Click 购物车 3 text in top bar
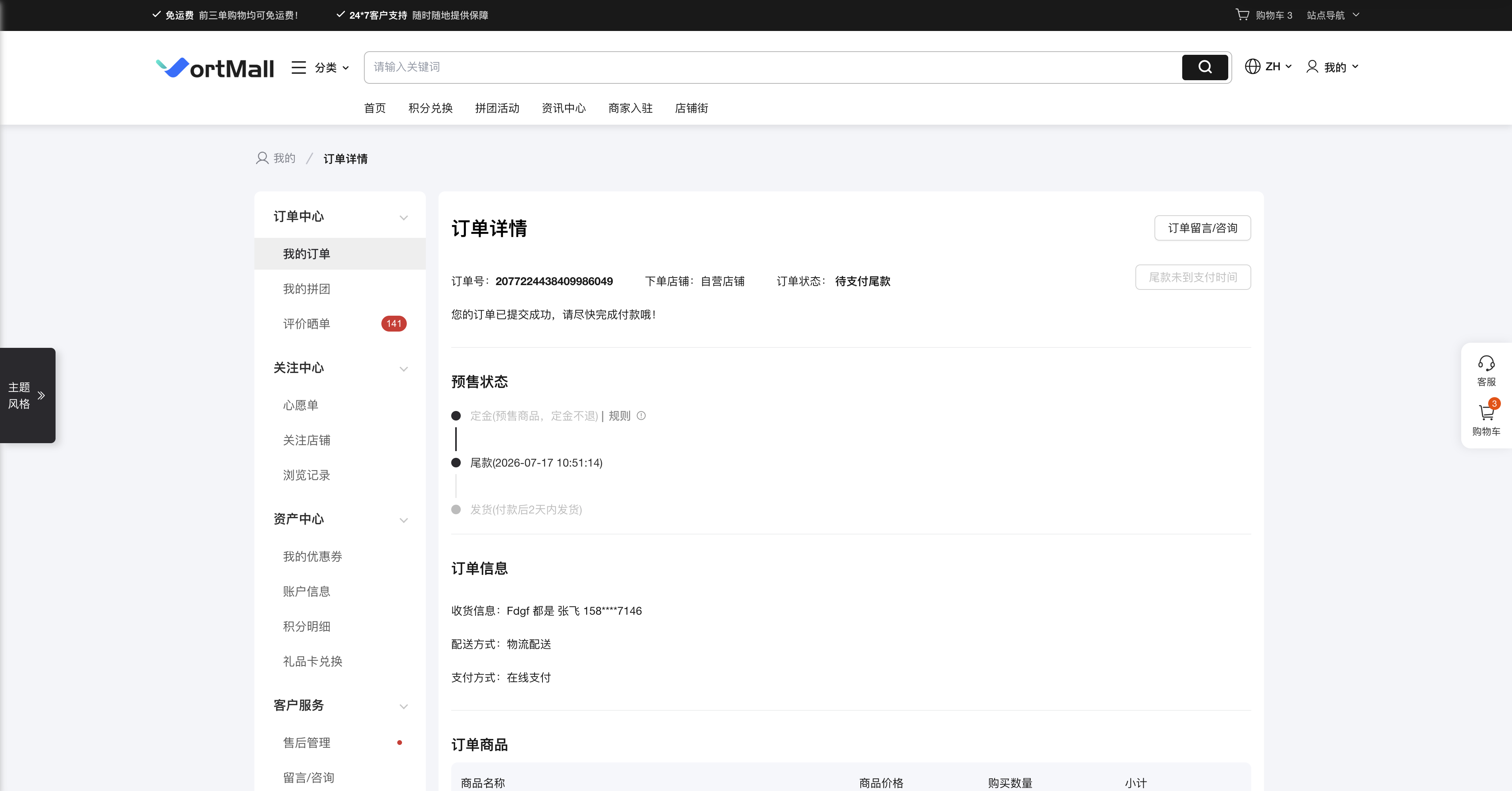Screen dimensions: 1512x791 [1274, 15]
